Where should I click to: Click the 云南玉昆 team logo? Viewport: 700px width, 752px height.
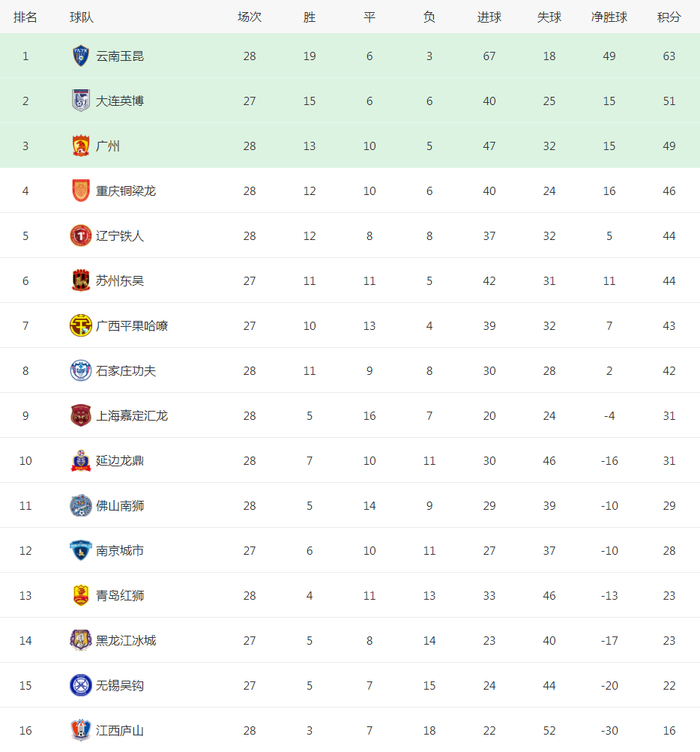click(x=80, y=56)
